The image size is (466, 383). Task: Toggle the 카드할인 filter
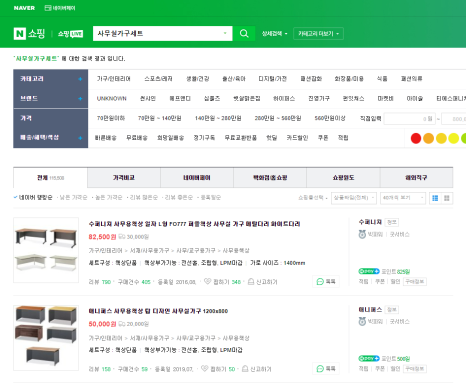(x=297, y=138)
